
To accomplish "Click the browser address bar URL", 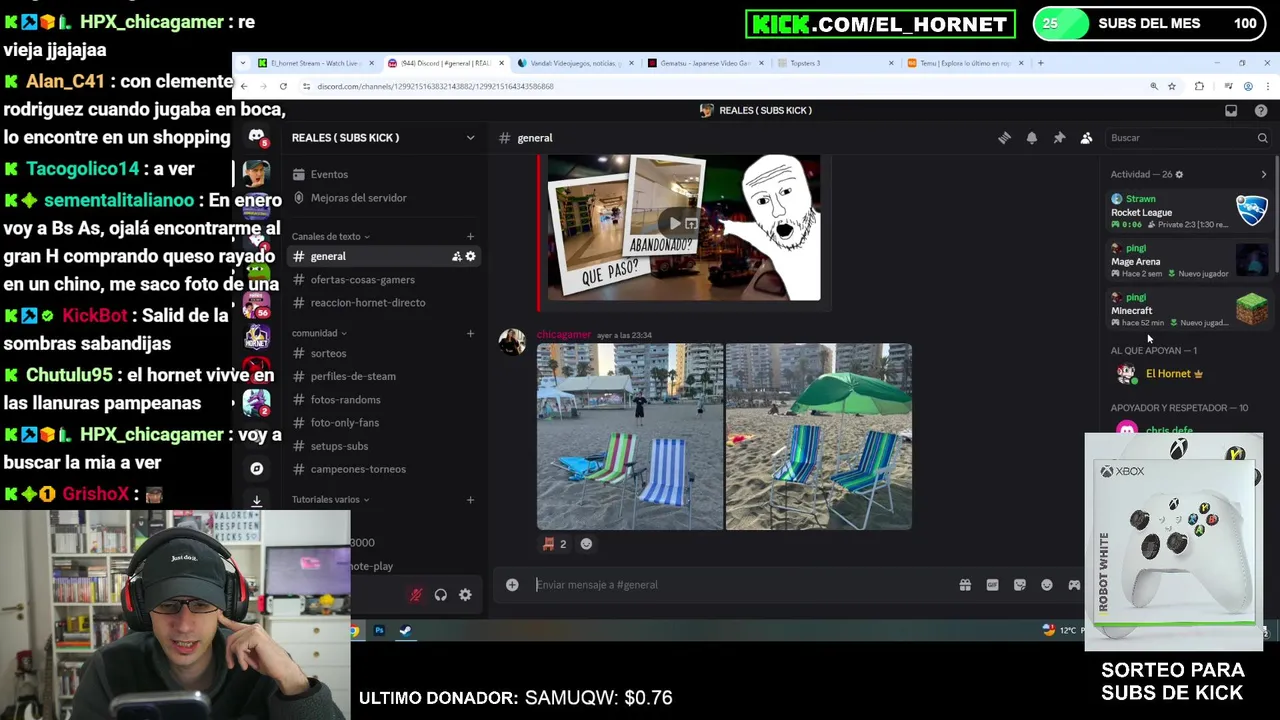I will 435,86.
